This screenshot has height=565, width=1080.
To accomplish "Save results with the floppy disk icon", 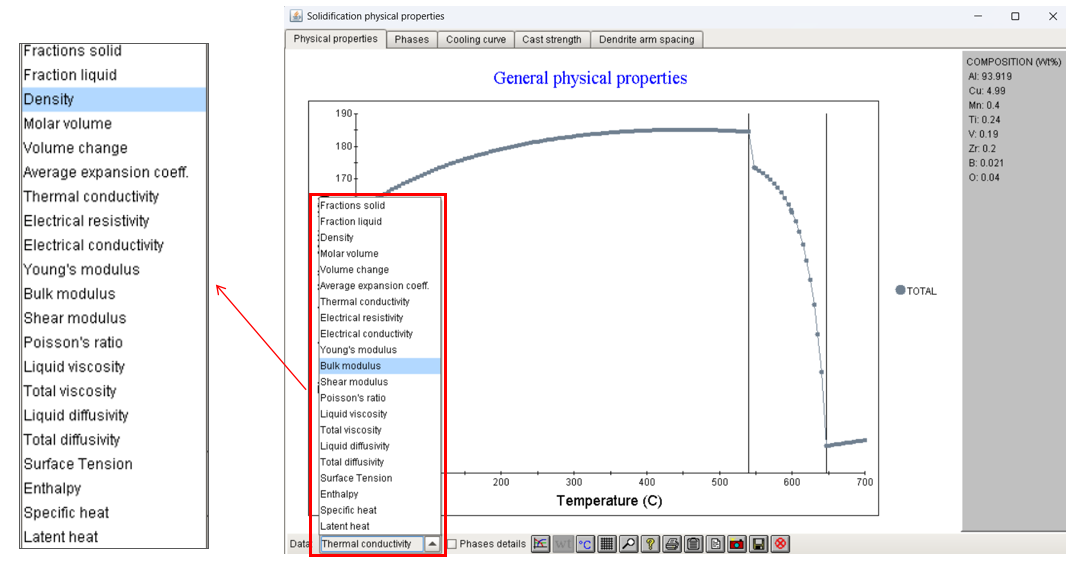I will [x=760, y=544].
